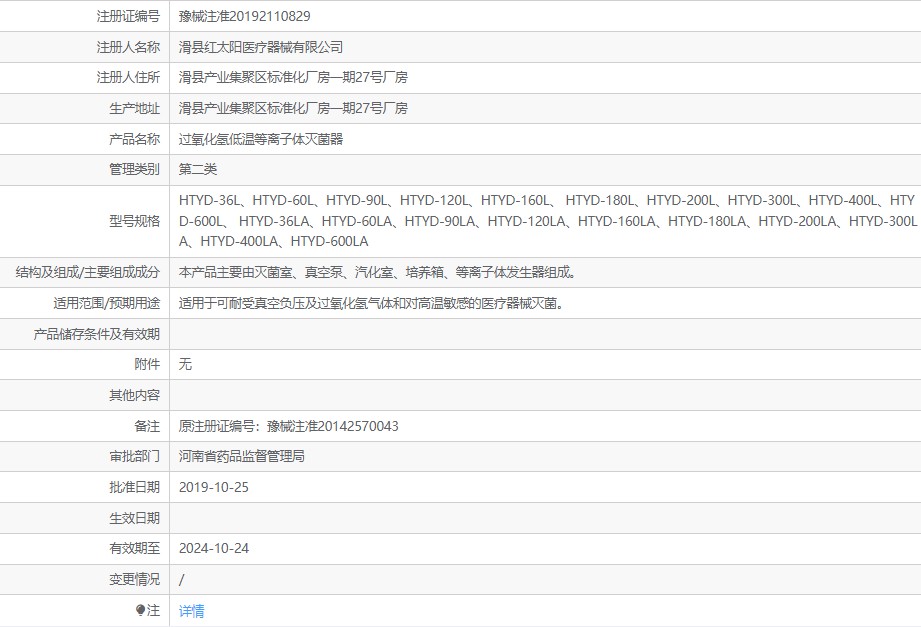Select approval date 2019-10-25

[214, 487]
